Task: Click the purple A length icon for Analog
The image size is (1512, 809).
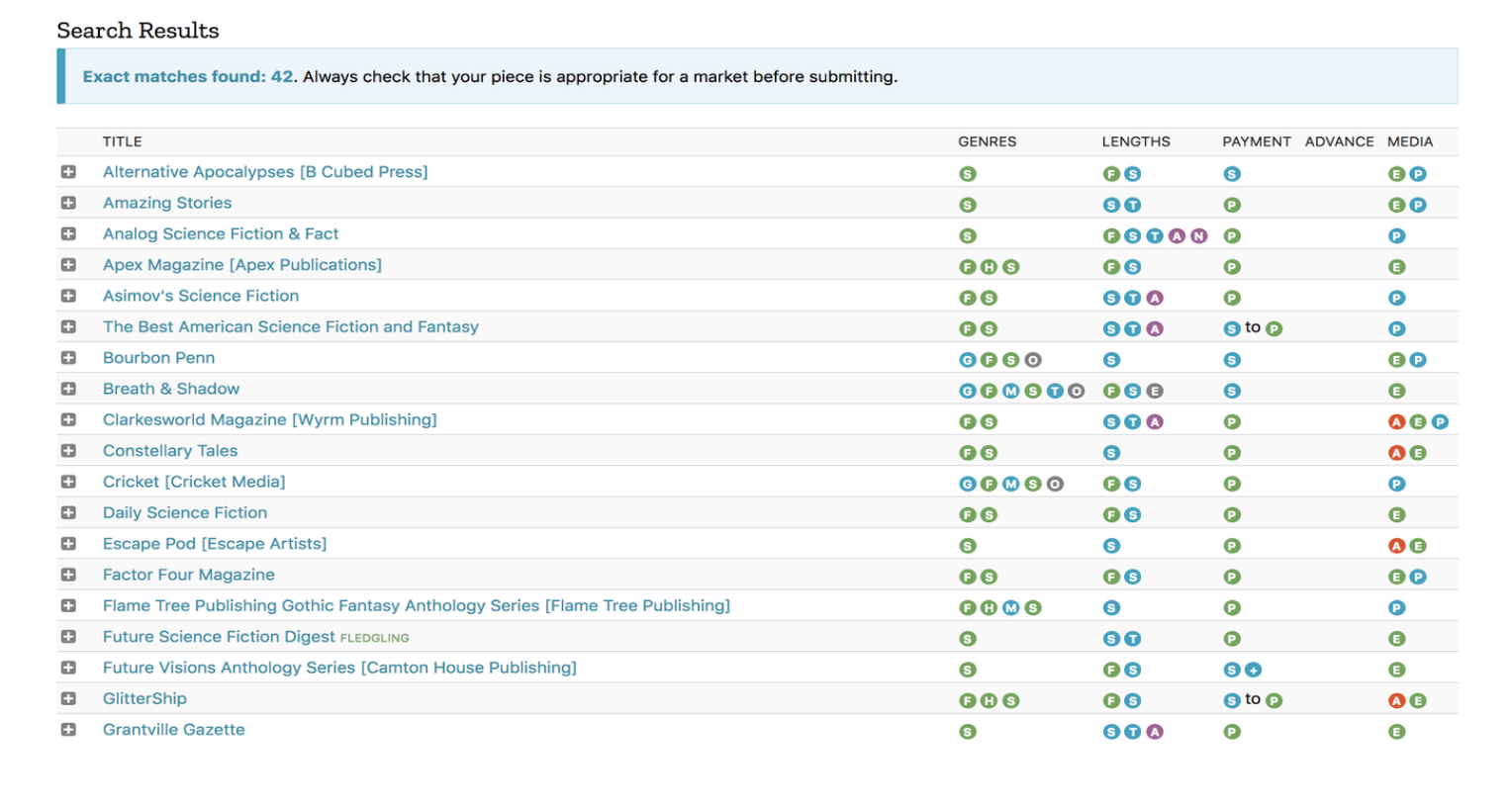Action: 1177,236
